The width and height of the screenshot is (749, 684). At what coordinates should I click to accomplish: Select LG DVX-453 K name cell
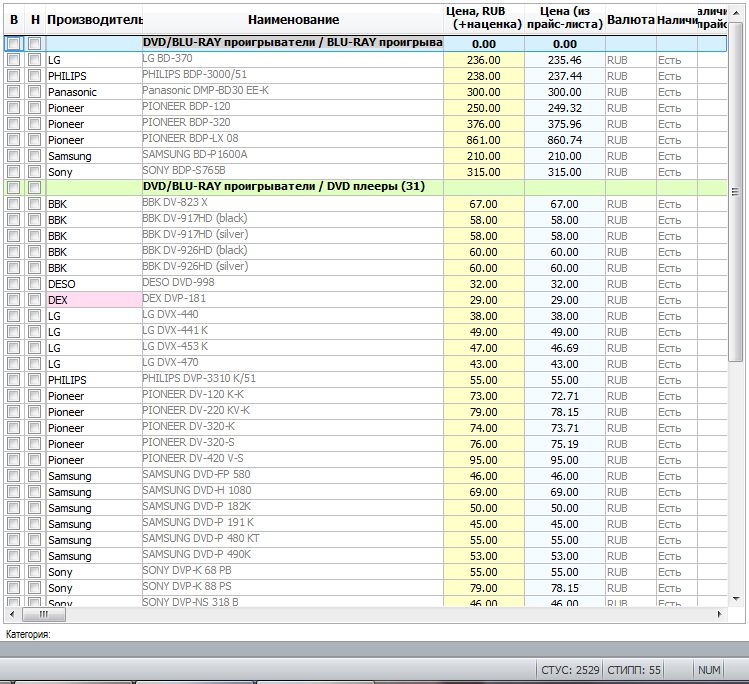(293, 348)
